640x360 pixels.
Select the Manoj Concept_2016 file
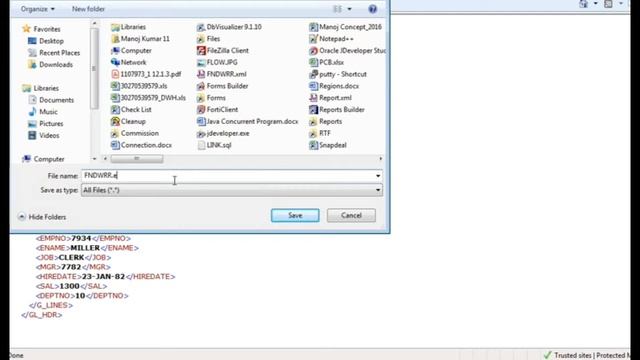click(x=346, y=27)
